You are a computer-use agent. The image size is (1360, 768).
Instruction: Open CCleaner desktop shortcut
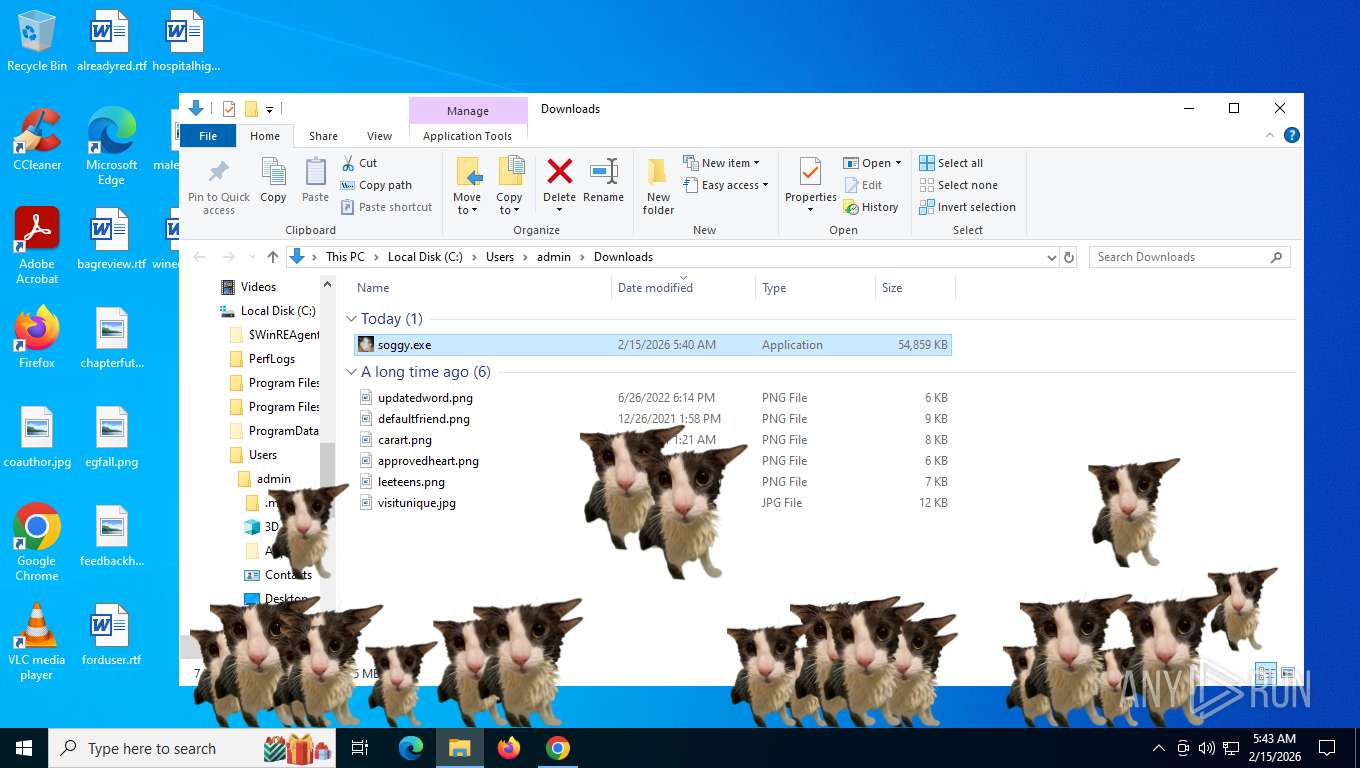pos(37,140)
